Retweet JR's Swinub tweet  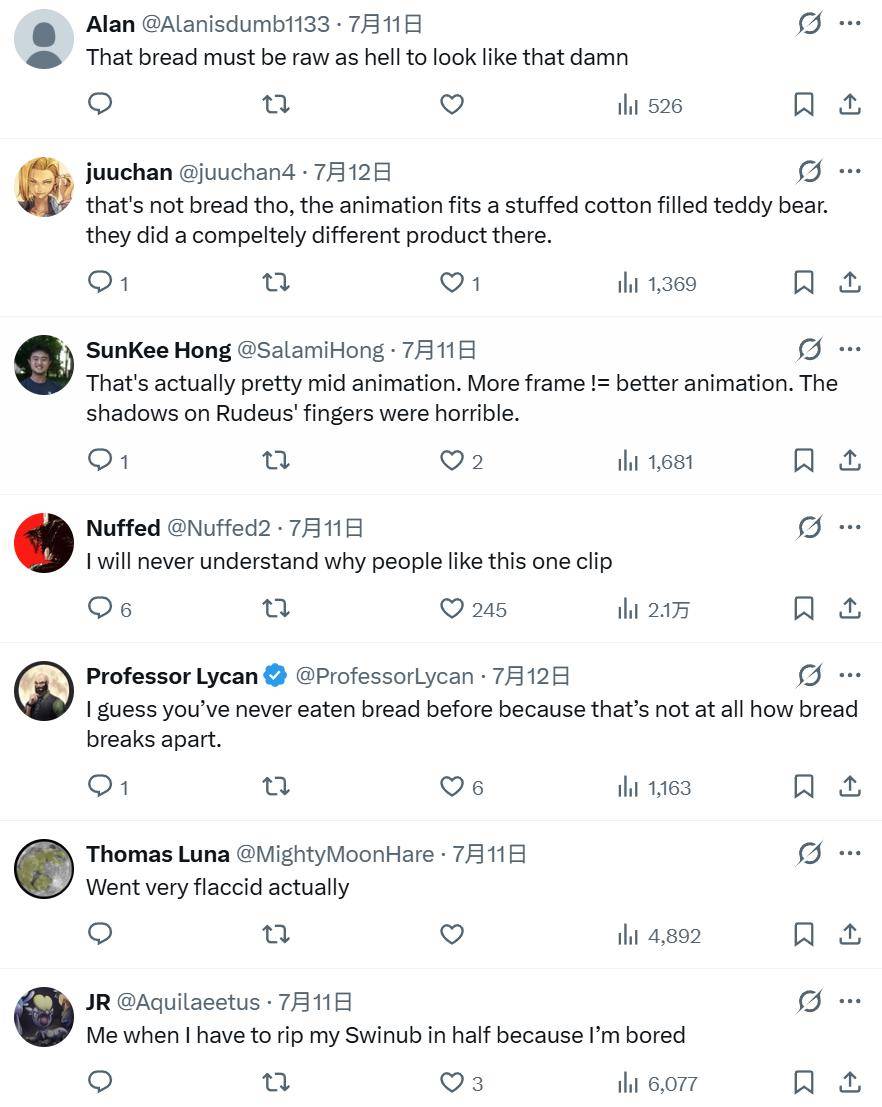tap(276, 1082)
